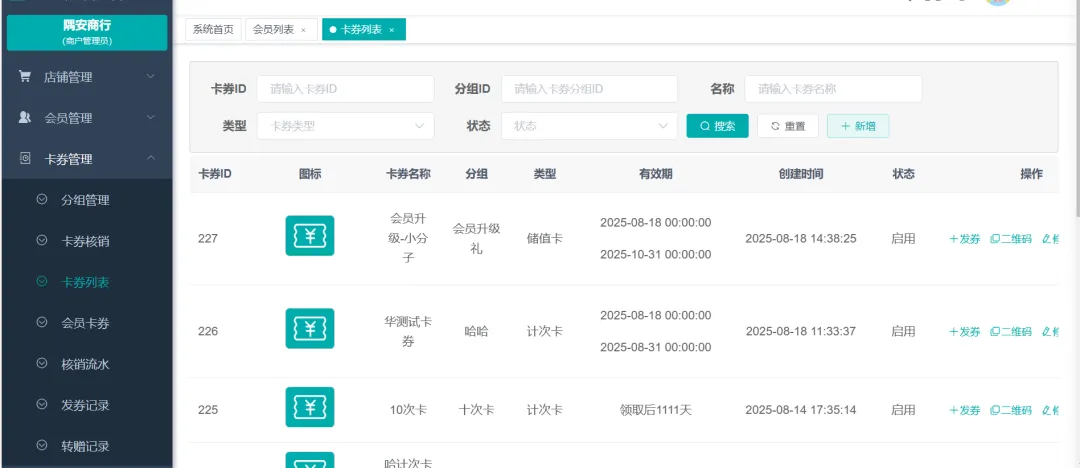Click 发券 for card 226
Viewport: 1080px width, 468px height.
click(x=965, y=332)
